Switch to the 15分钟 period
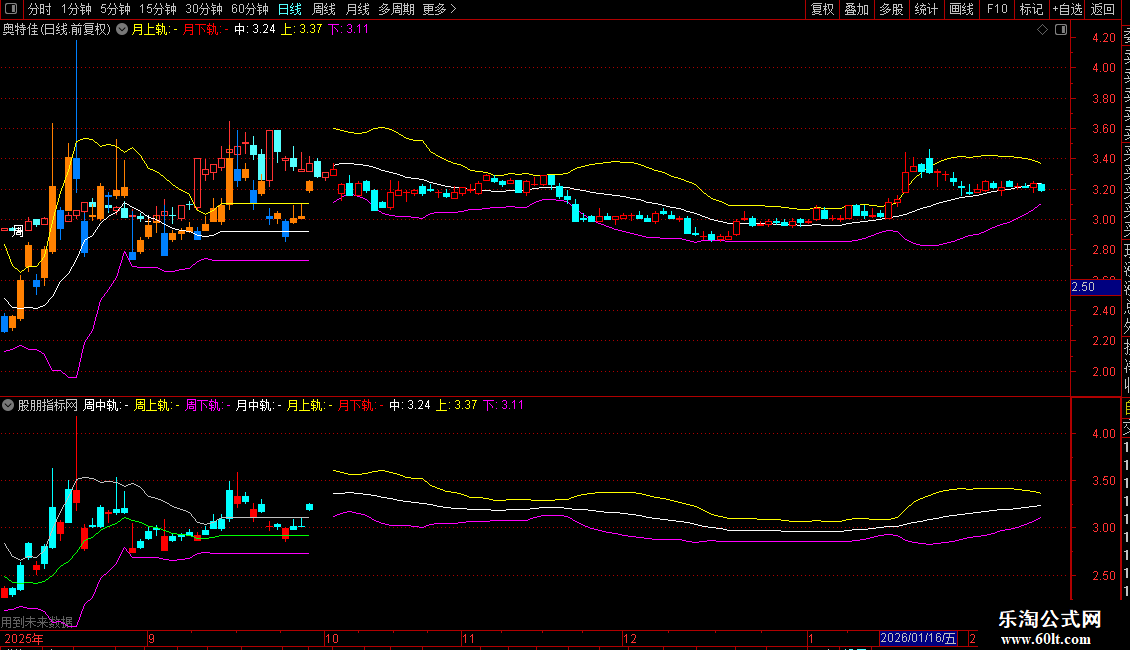Screen dimensions: 1130x650 click(x=158, y=9)
